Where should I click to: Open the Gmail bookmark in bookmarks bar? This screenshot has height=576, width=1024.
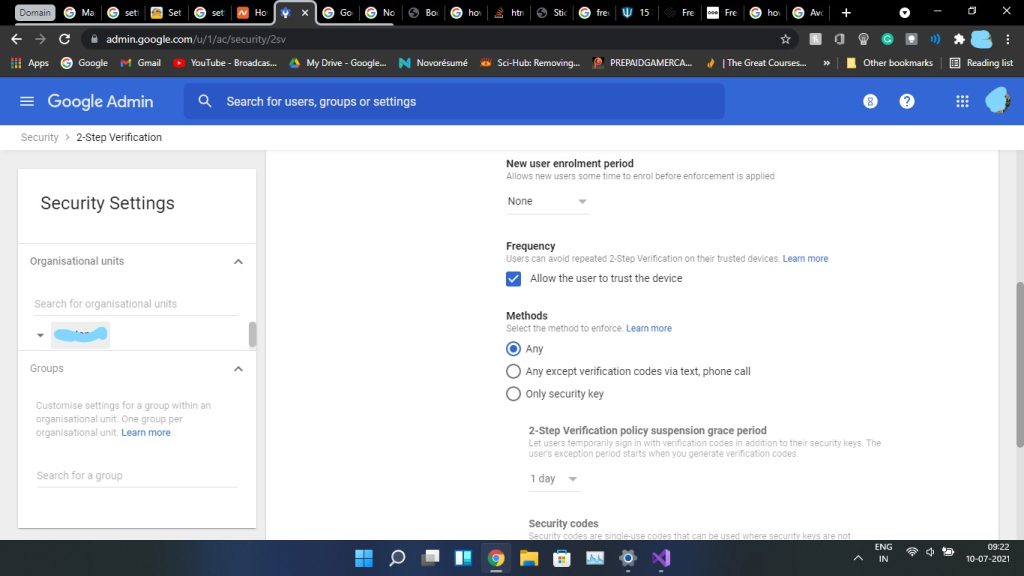pyautogui.click(x=140, y=62)
